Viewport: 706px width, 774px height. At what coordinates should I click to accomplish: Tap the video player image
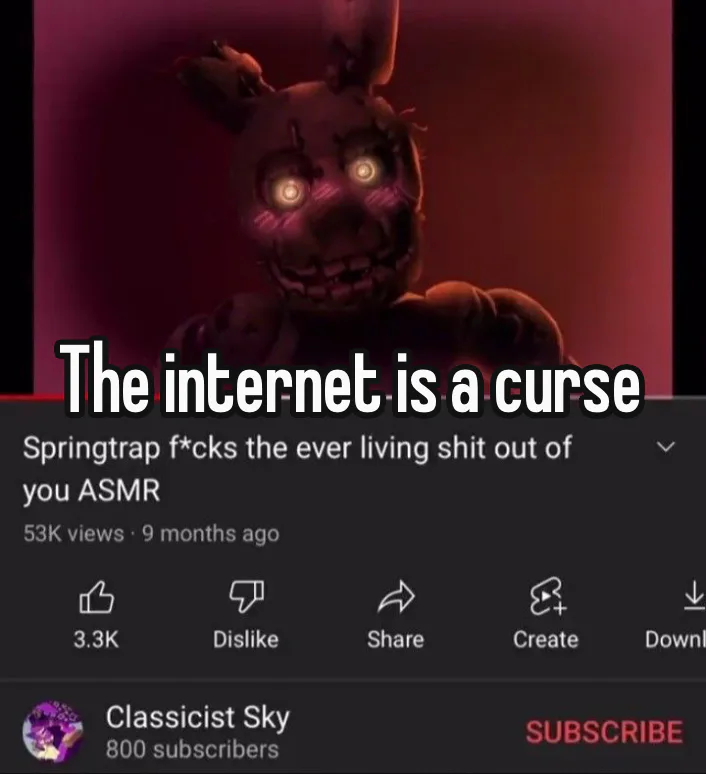click(x=353, y=197)
